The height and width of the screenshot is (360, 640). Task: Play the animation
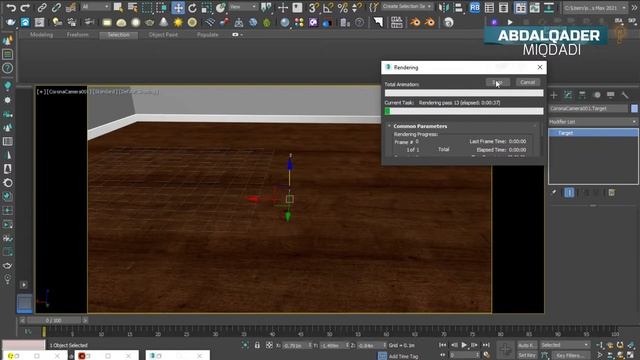pyautogui.click(x=464, y=345)
